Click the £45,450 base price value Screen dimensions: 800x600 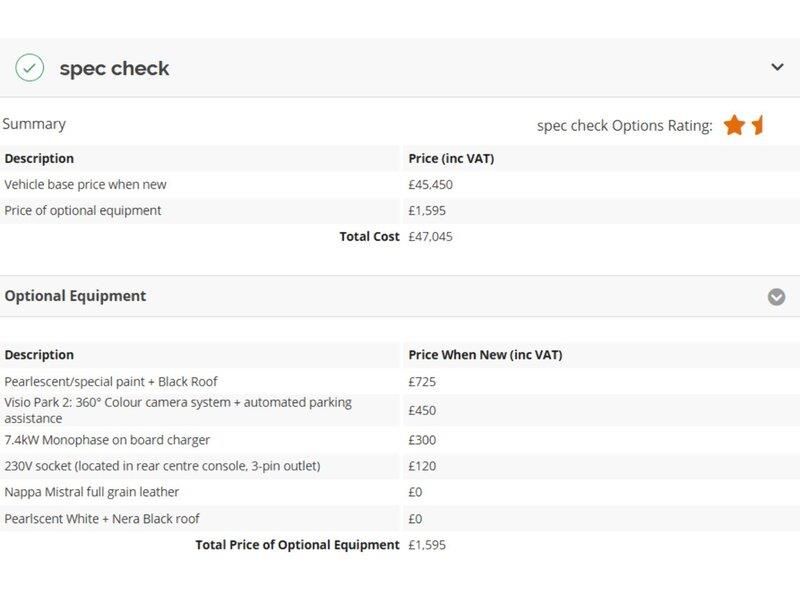[x=430, y=185]
